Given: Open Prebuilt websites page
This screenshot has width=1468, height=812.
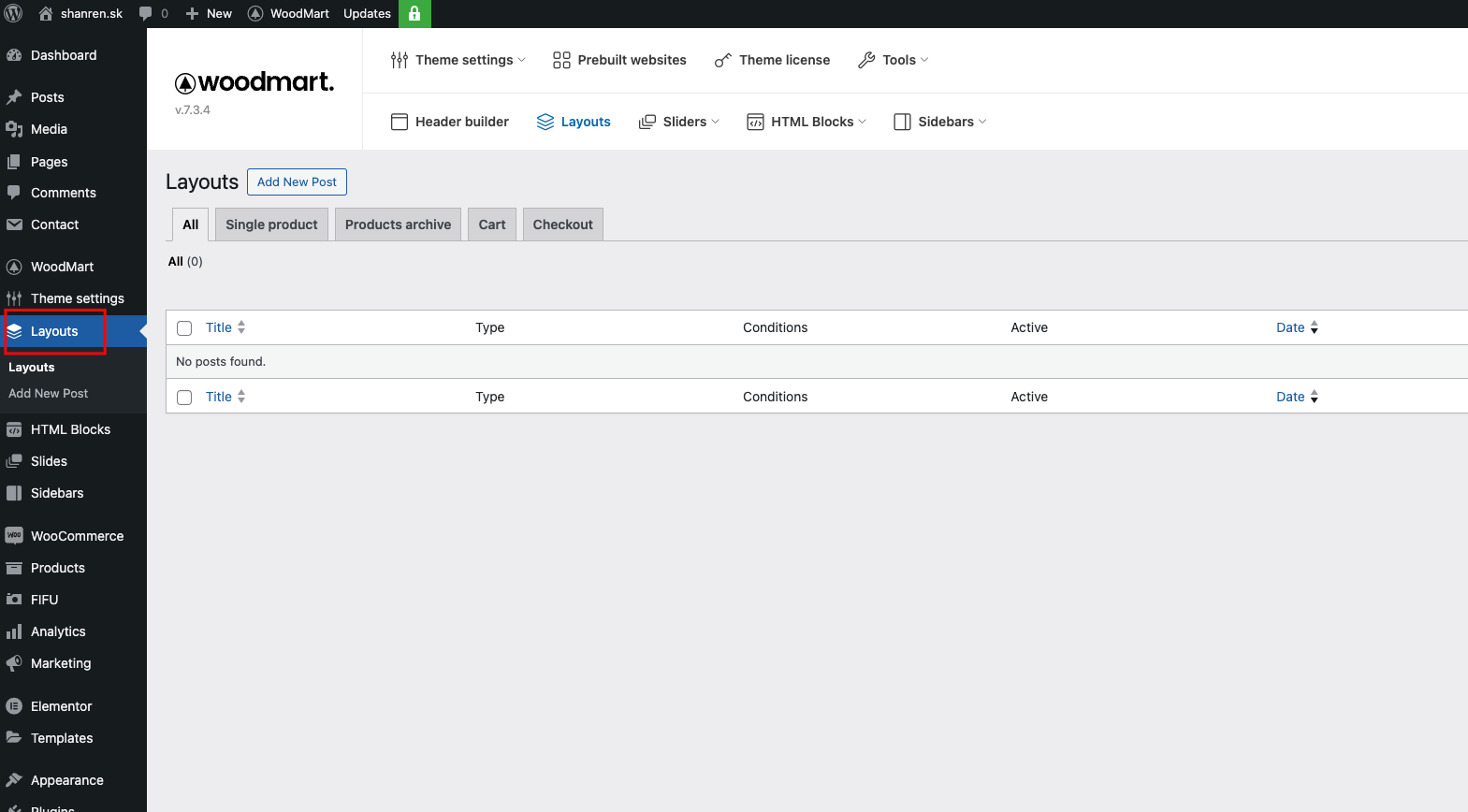Looking at the screenshot, I should [619, 60].
